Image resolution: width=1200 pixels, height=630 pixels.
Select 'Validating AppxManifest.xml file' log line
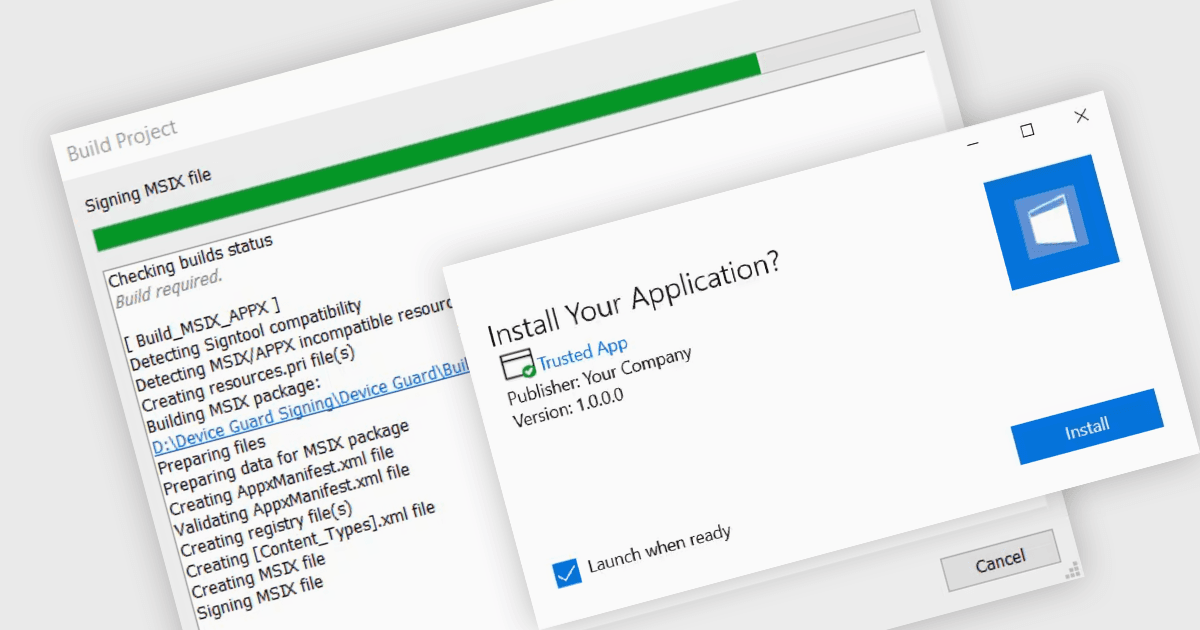click(x=292, y=499)
